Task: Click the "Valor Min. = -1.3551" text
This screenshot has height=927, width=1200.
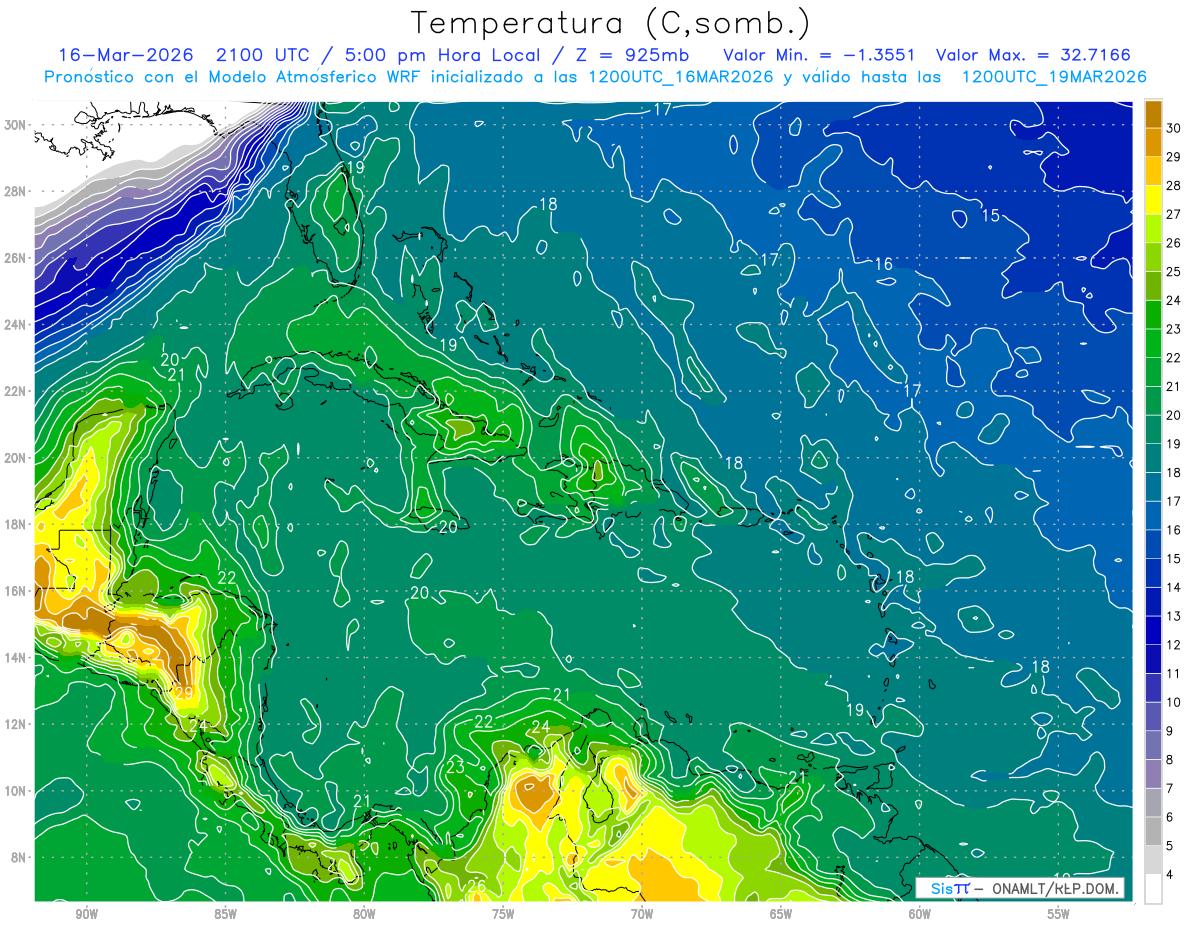Action: pos(819,55)
